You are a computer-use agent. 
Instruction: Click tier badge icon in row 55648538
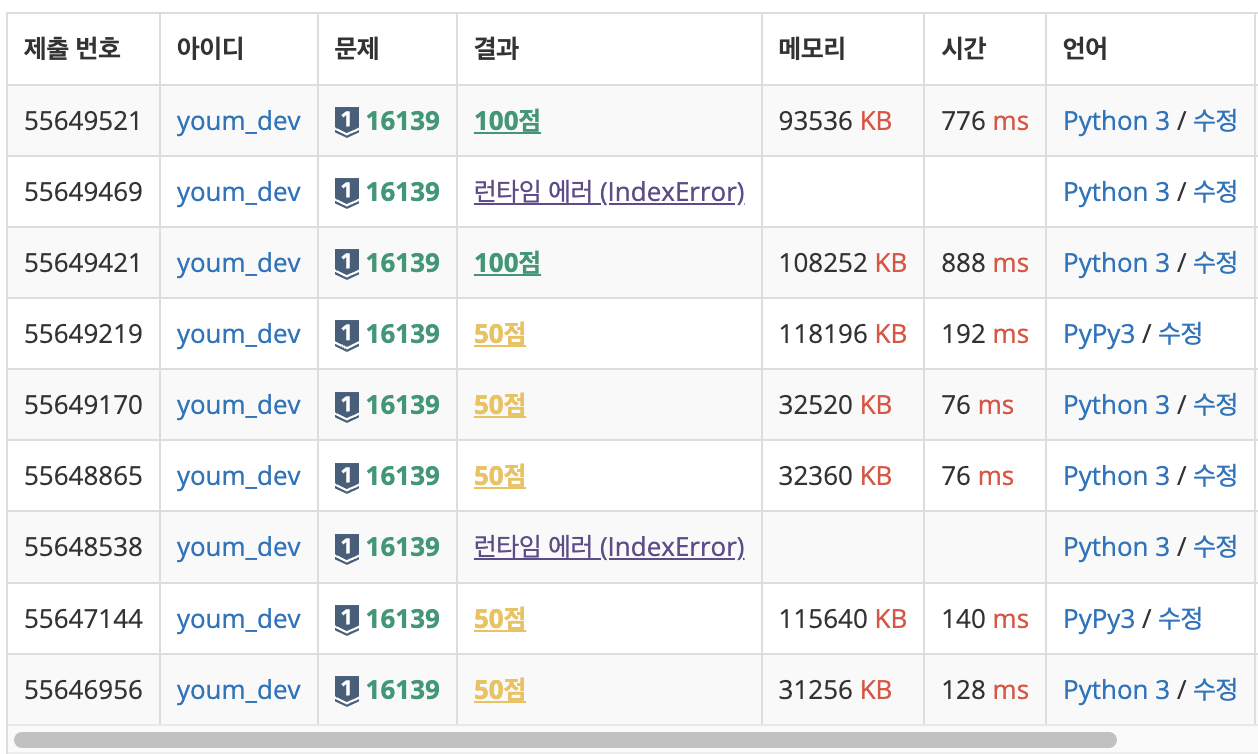pyautogui.click(x=346, y=548)
